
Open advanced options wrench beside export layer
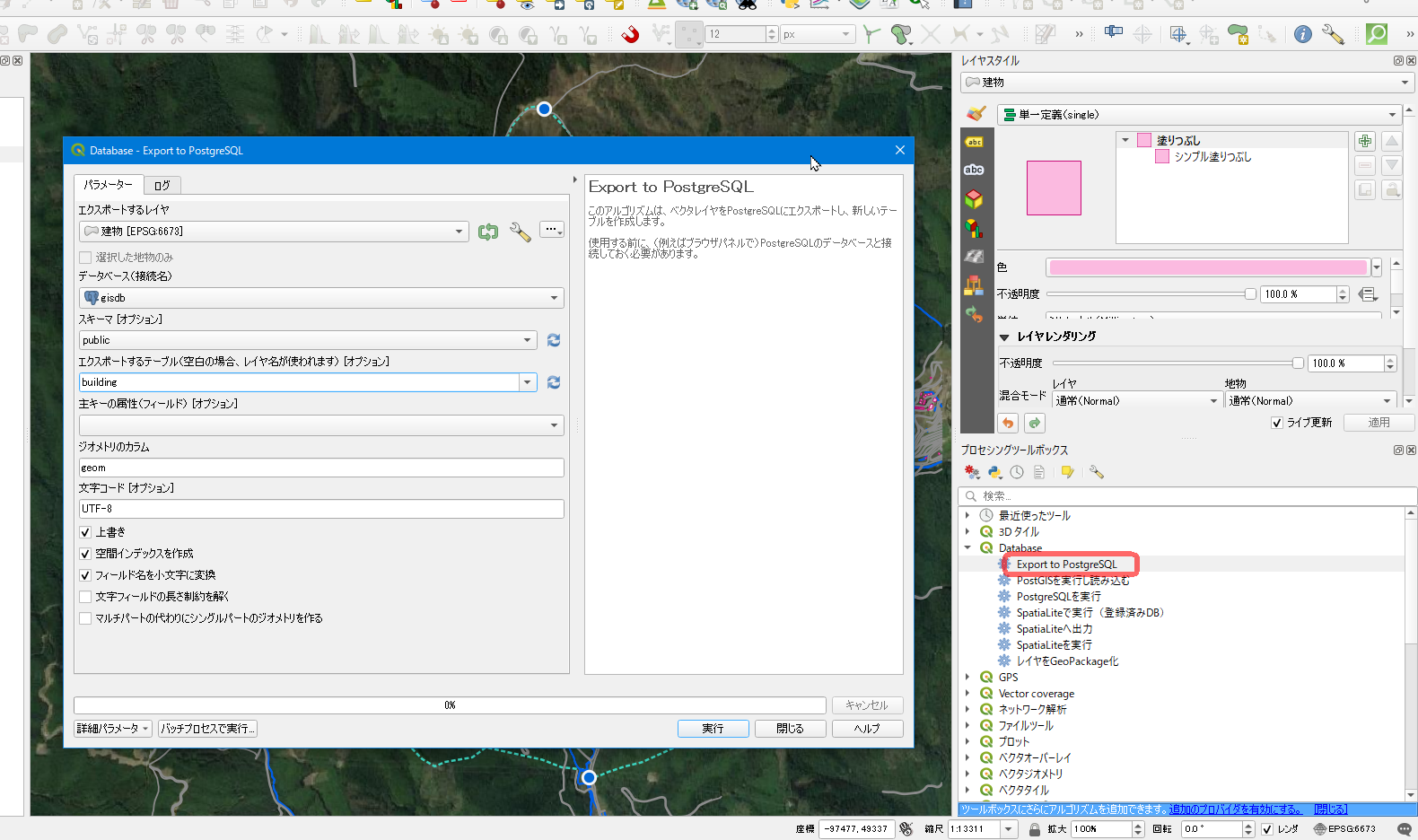coord(521,232)
